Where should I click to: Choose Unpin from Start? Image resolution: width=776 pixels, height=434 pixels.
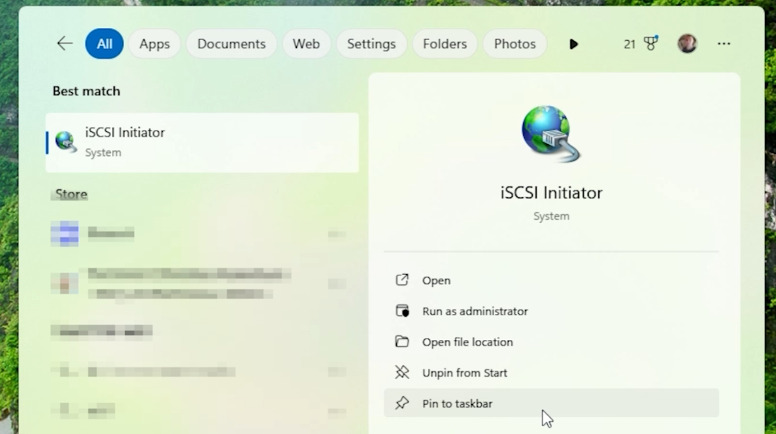coord(551,373)
